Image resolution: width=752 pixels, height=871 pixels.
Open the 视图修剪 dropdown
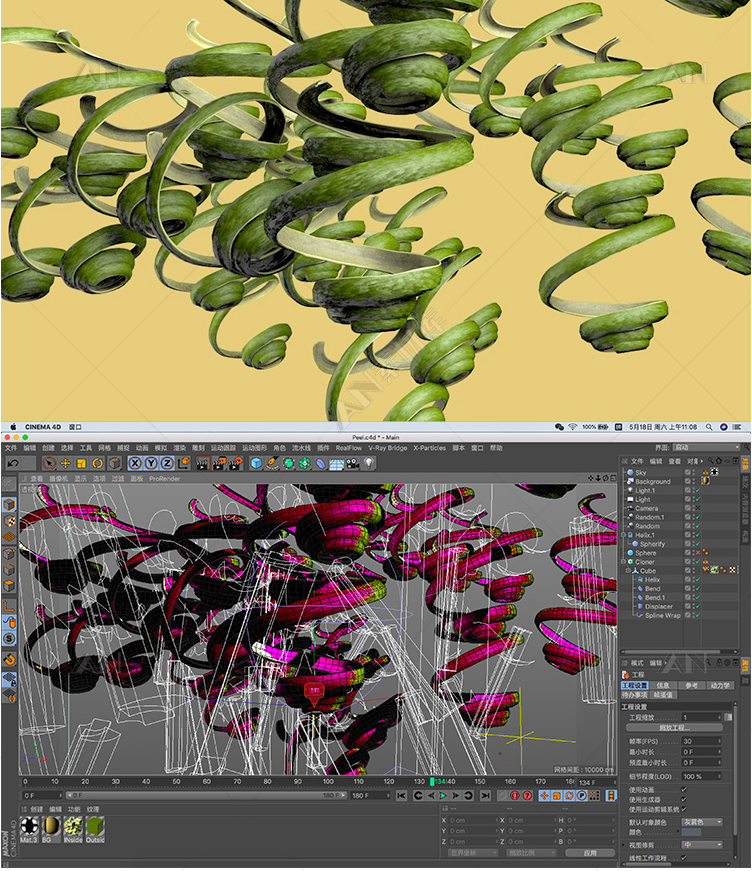point(702,845)
